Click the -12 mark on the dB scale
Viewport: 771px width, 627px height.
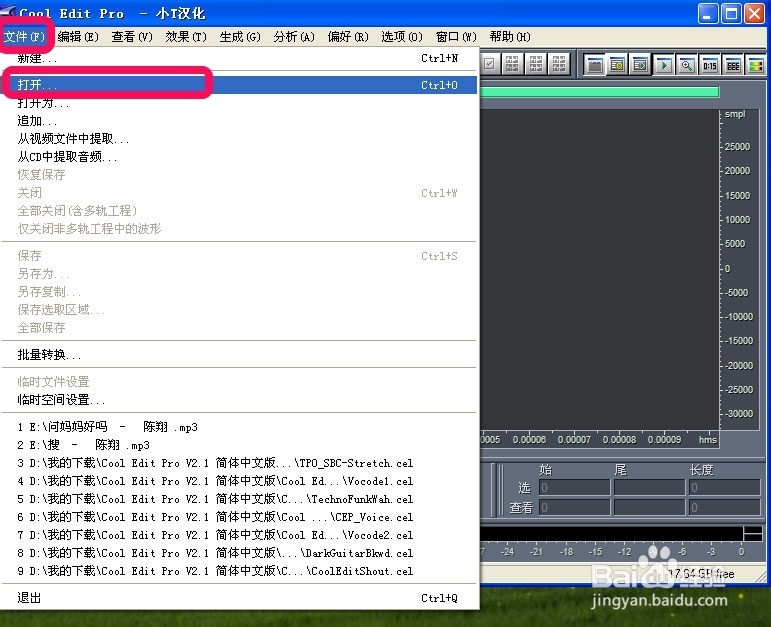click(624, 552)
